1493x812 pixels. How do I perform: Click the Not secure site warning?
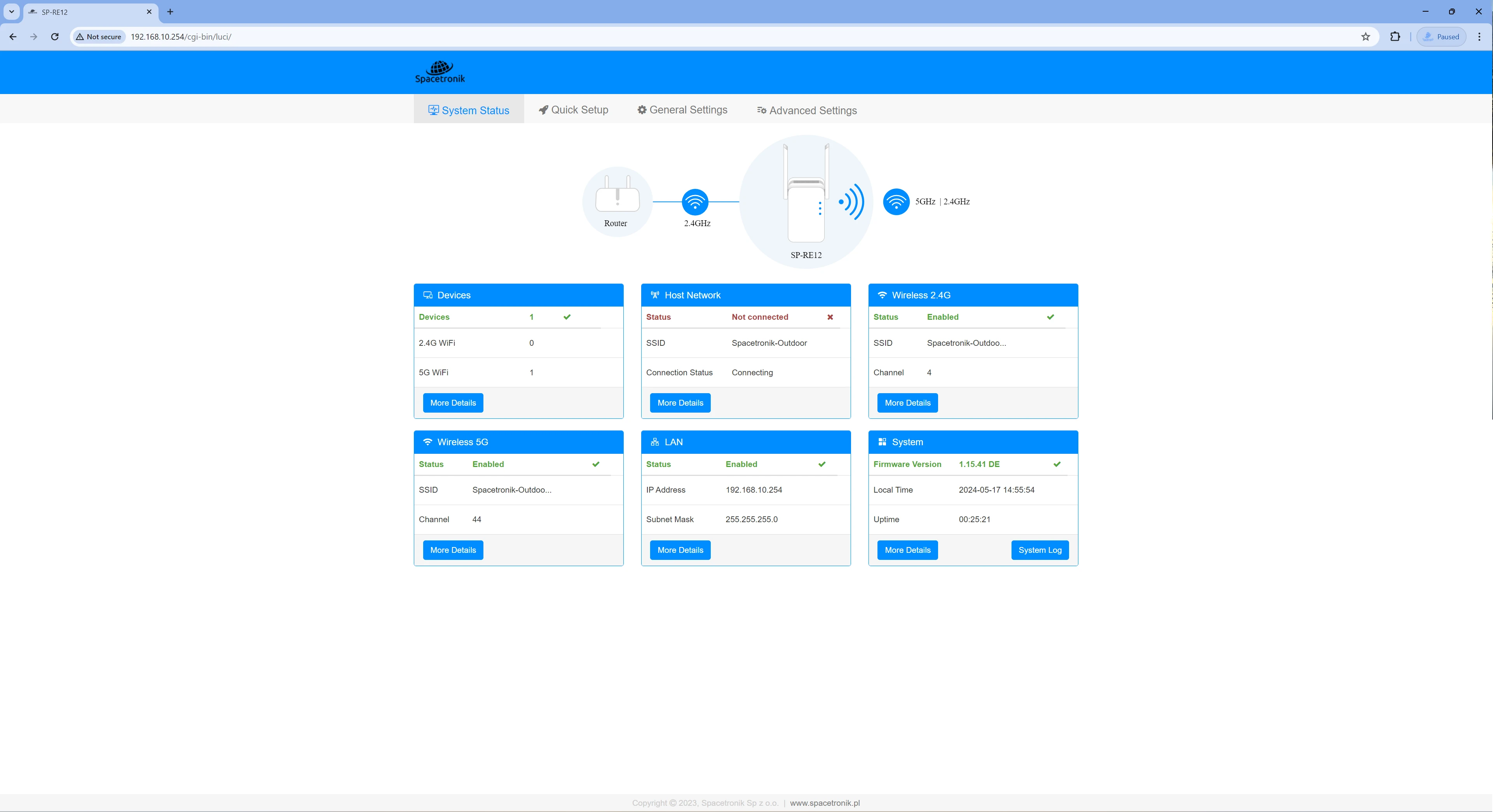click(99, 37)
